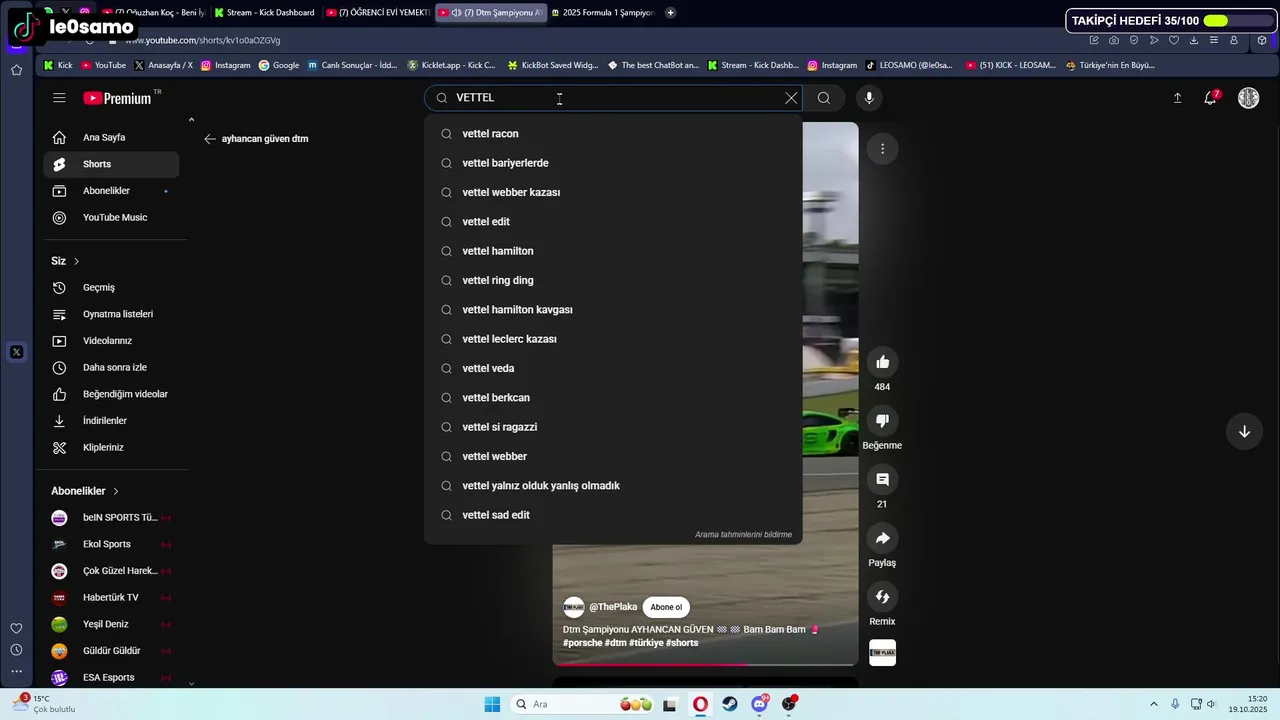Clear the search box text
The image size is (1280, 720).
click(x=791, y=98)
